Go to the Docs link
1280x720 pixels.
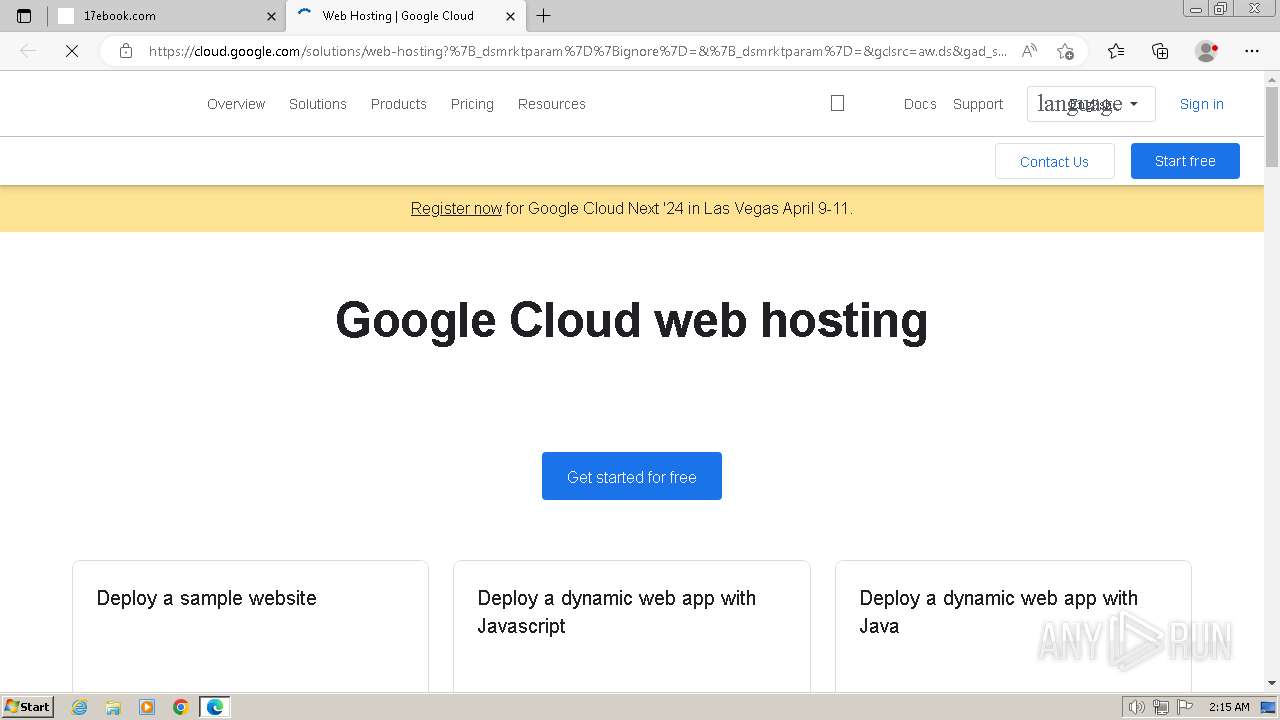point(920,104)
